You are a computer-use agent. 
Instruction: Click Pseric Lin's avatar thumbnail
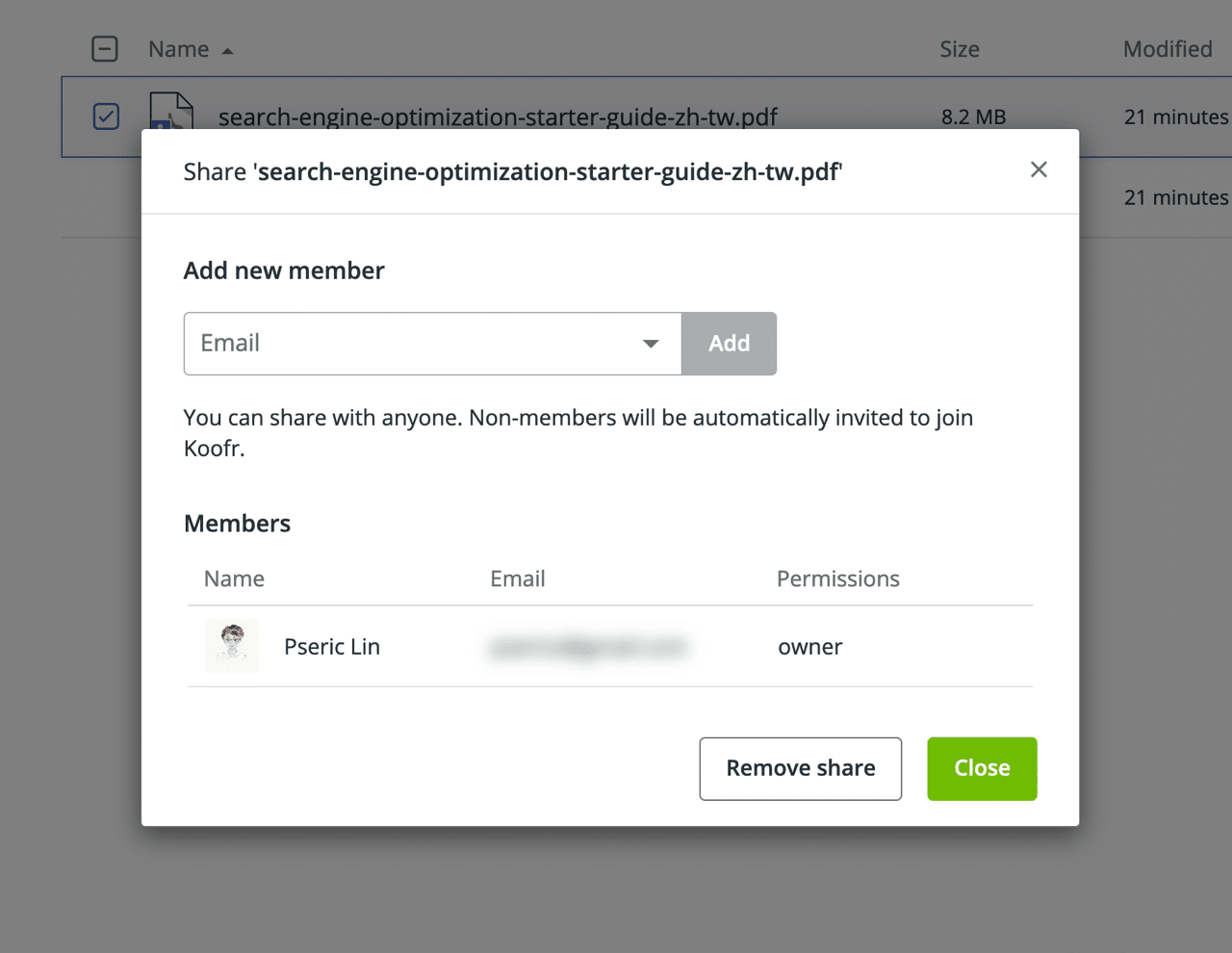click(x=232, y=645)
